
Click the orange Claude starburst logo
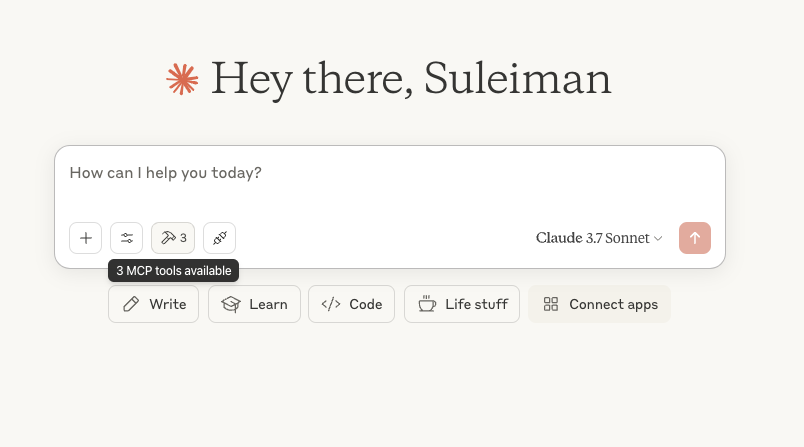[x=182, y=80]
